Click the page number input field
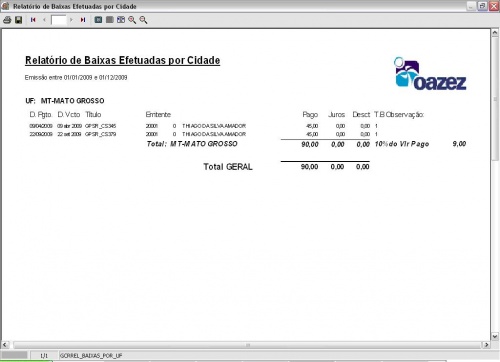The image size is (500, 362). pos(59,20)
